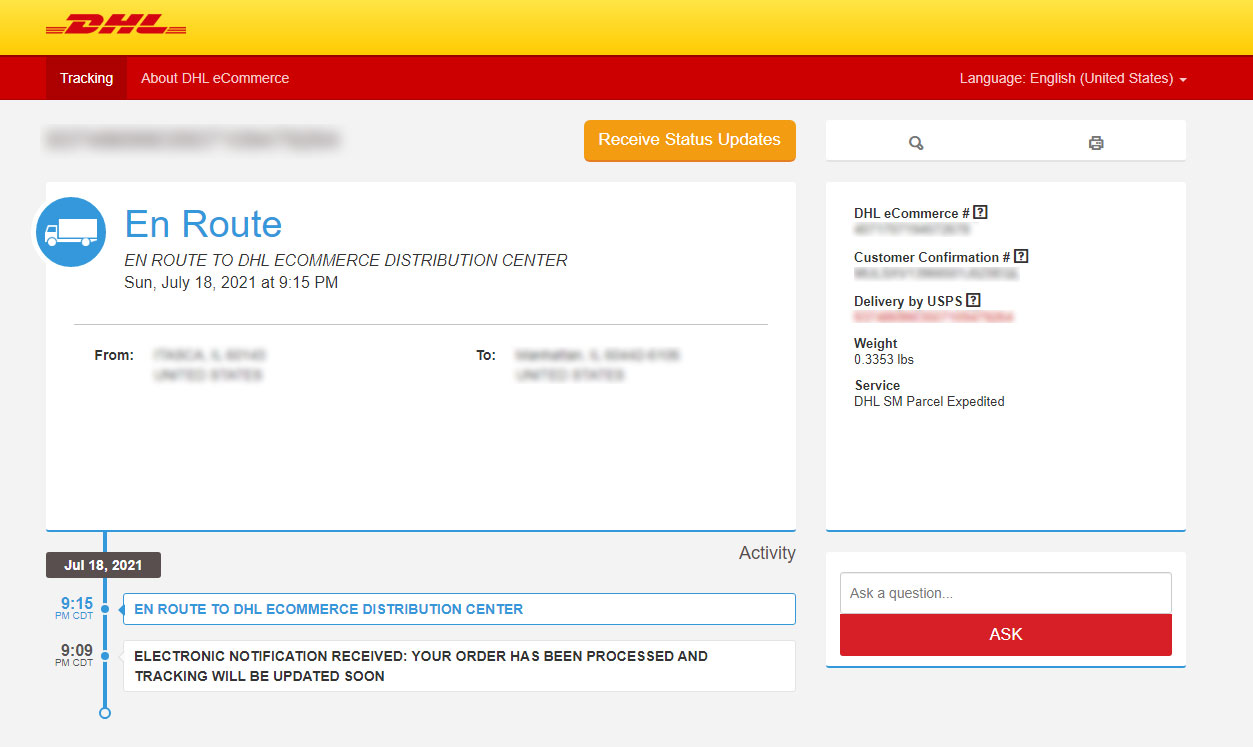Select the Electronic Notification Received activity entry
Image resolution: width=1253 pixels, height=747 pixels.
click(x=459, y=666)
